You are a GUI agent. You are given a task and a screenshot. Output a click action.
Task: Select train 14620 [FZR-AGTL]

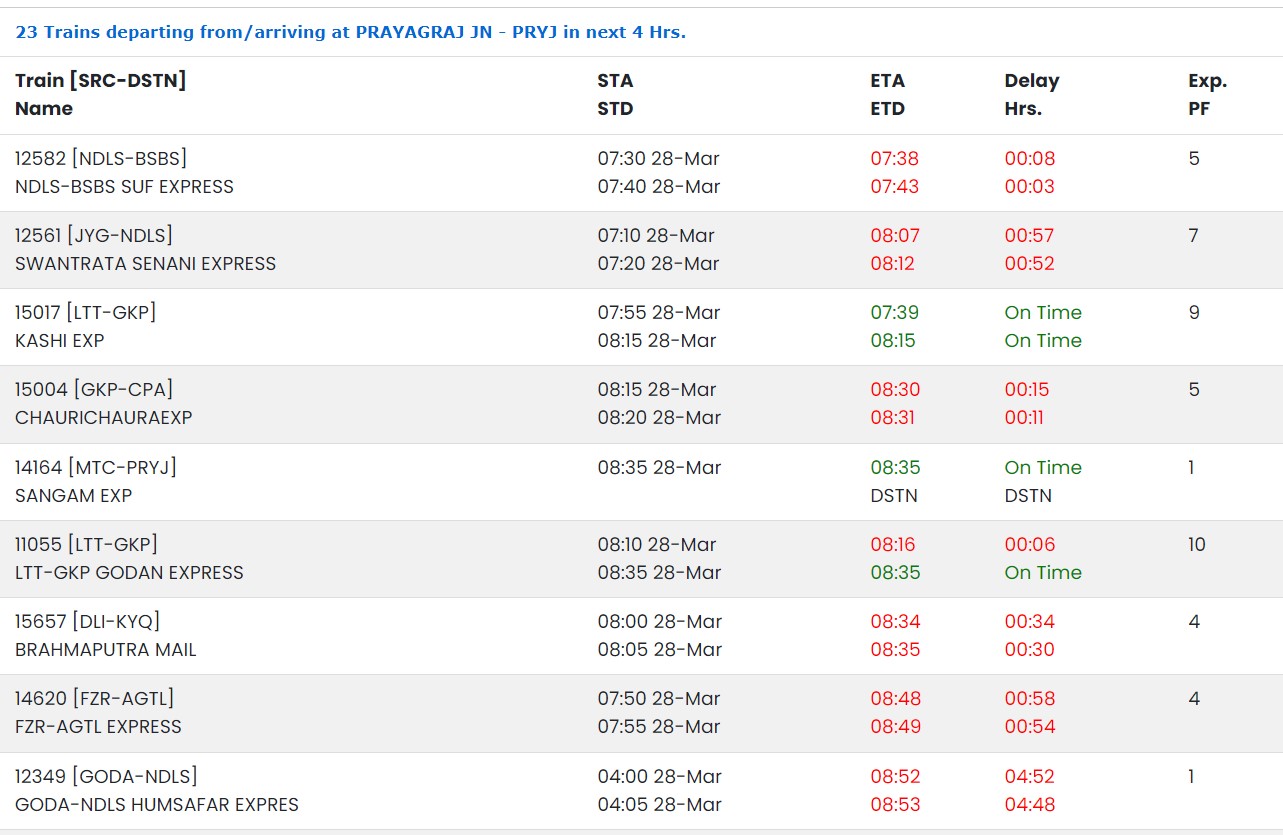point(95,698)
